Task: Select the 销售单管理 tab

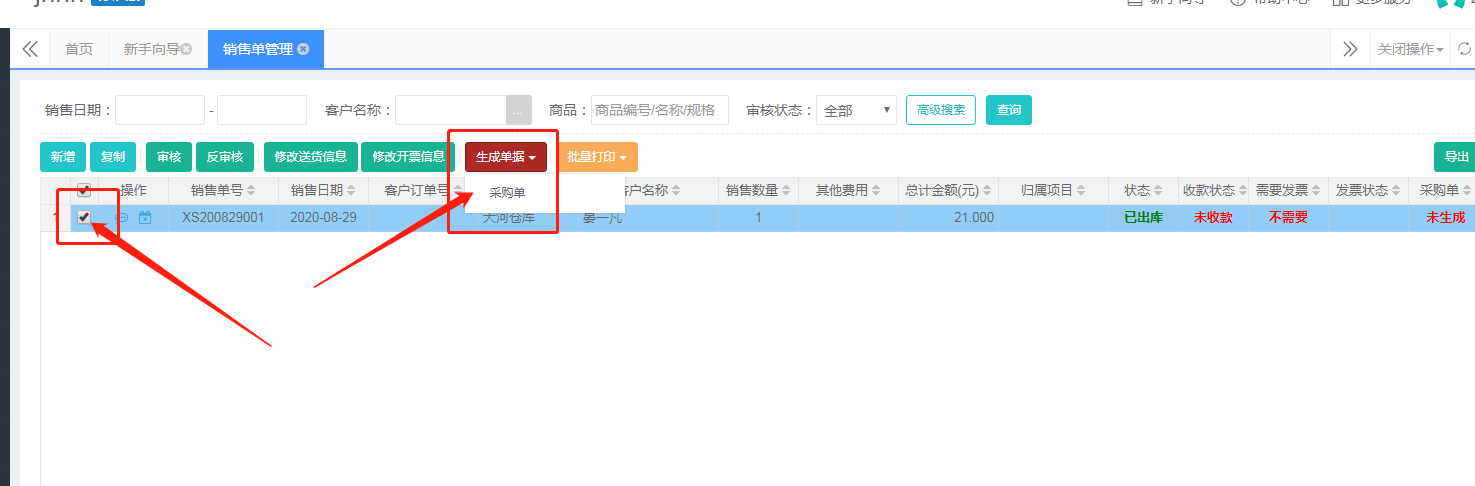Action: [x=266, y=49]
